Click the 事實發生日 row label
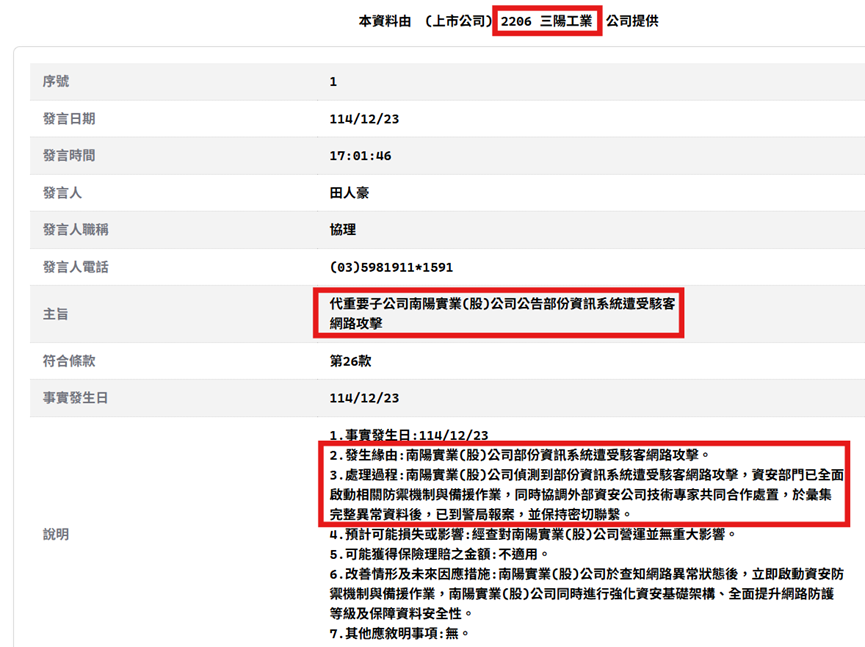 pos(75,398)
